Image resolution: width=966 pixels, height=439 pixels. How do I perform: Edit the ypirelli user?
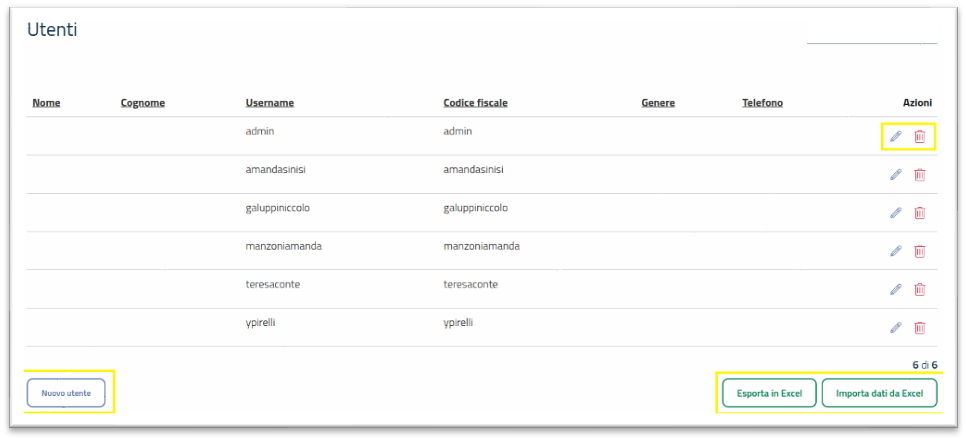coord(895,328)
